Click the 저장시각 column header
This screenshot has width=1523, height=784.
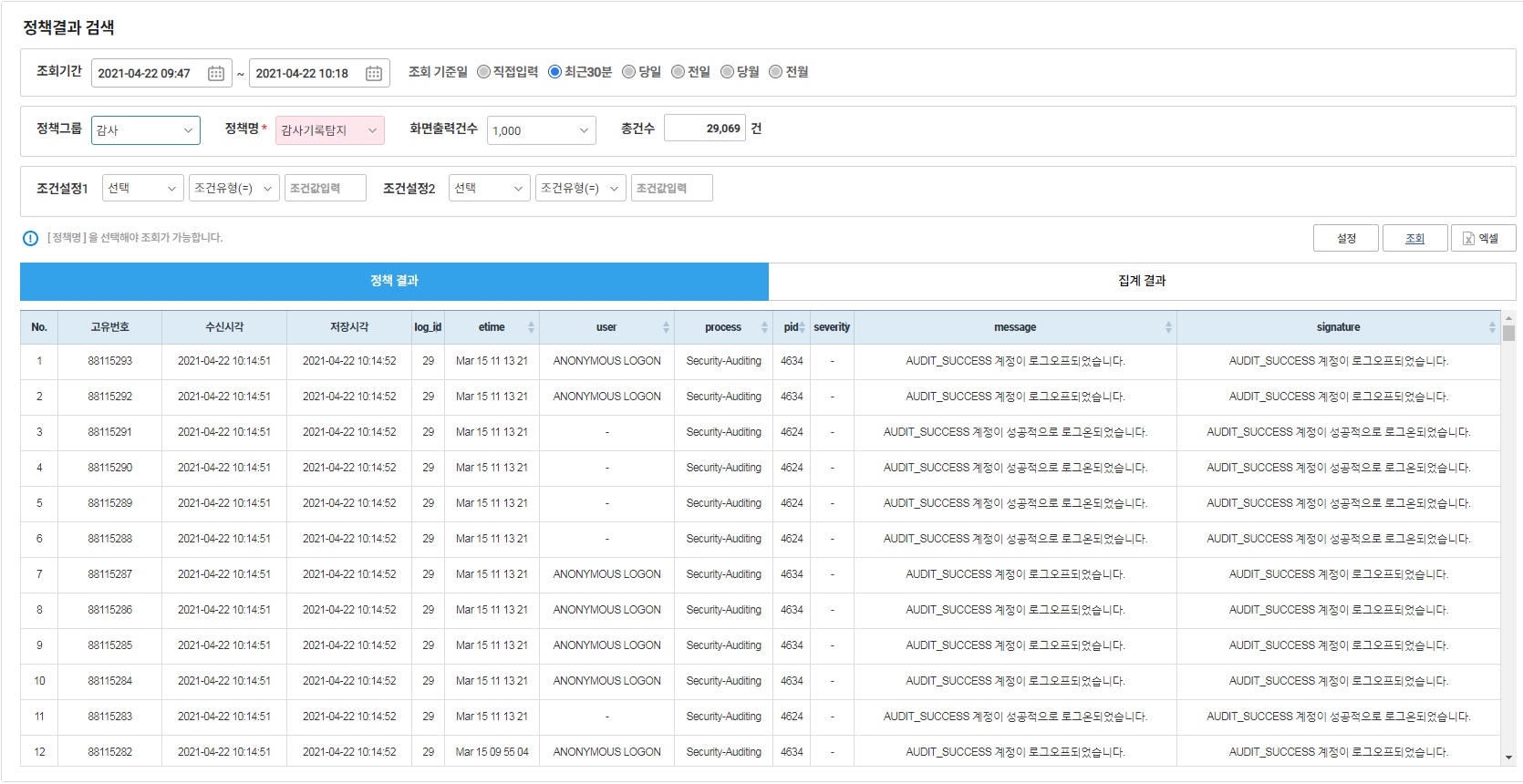tap(349, 327)
